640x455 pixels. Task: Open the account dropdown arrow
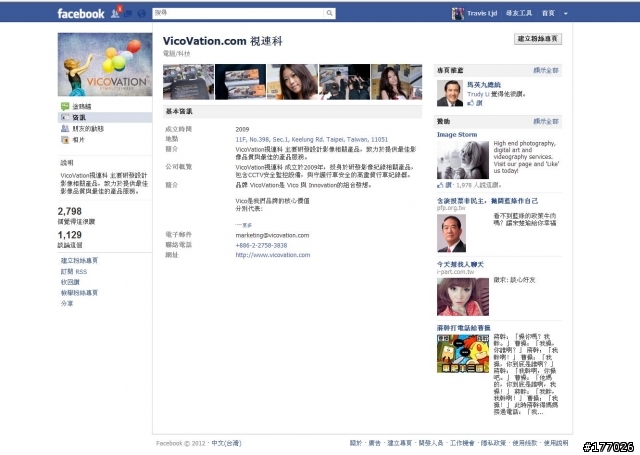pos(566,13)
